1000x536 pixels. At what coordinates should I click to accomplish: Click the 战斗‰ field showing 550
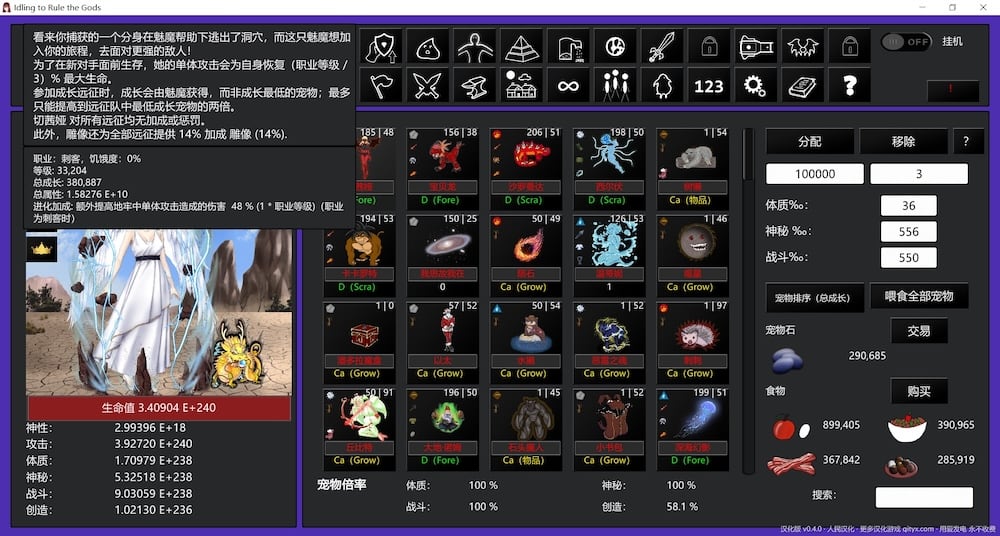coord(909,258)
